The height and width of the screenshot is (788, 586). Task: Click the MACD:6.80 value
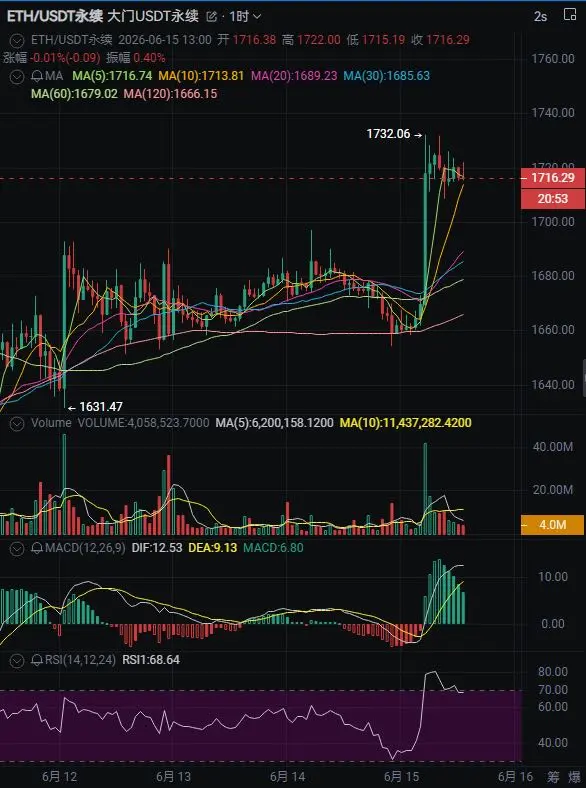(273, 548)
